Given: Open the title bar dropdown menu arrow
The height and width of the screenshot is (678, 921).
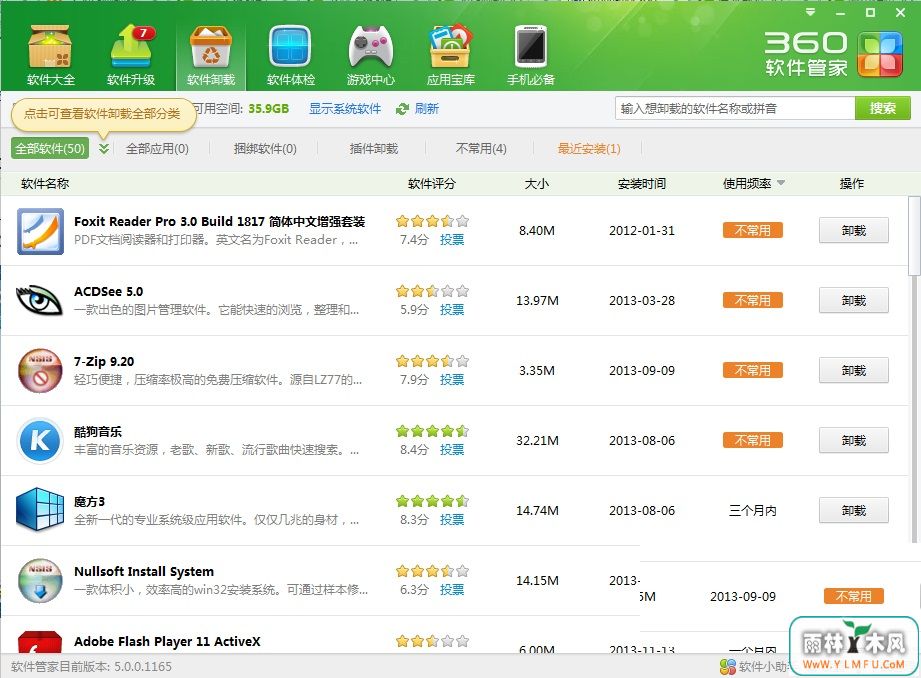Looking at the screenshot, I should pyautogui.click(x=811, y=12).
